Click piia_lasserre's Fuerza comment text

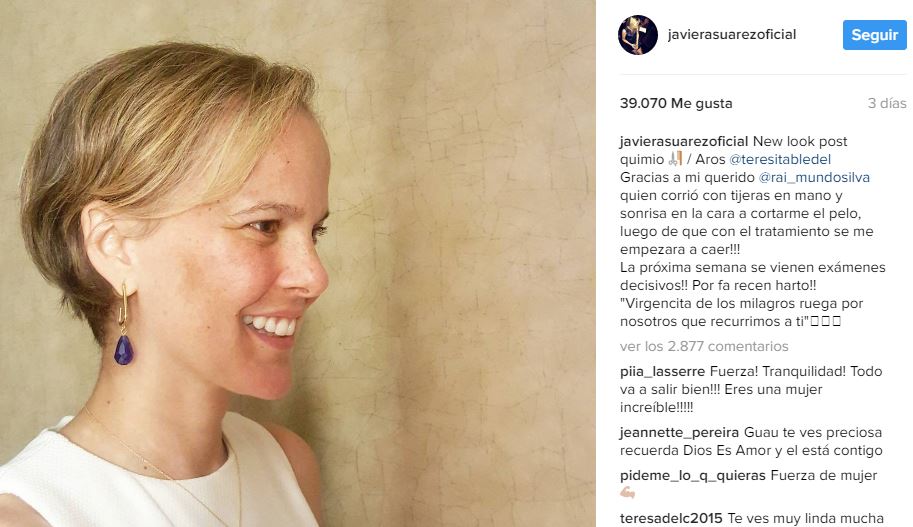(751, 389)
